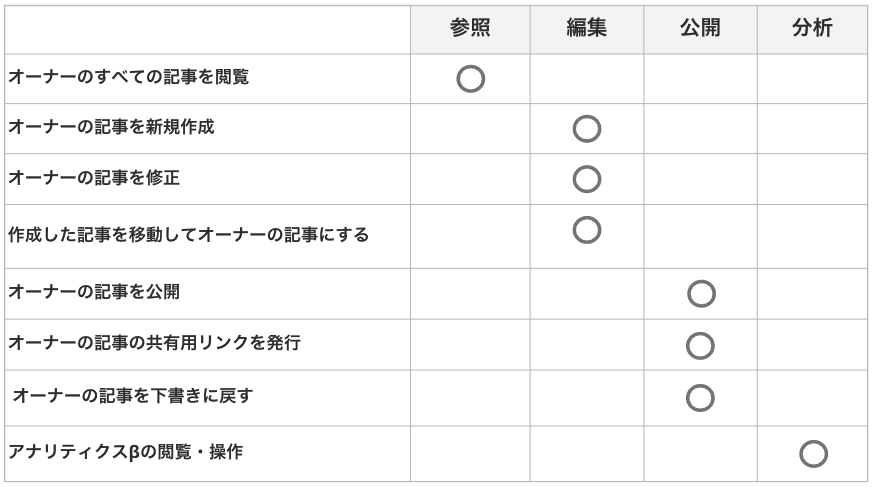Click the circle in 記事を新規作成 row
Image resolution: width=873 pixels, height=487 pixels.
(x=587, y=129)
